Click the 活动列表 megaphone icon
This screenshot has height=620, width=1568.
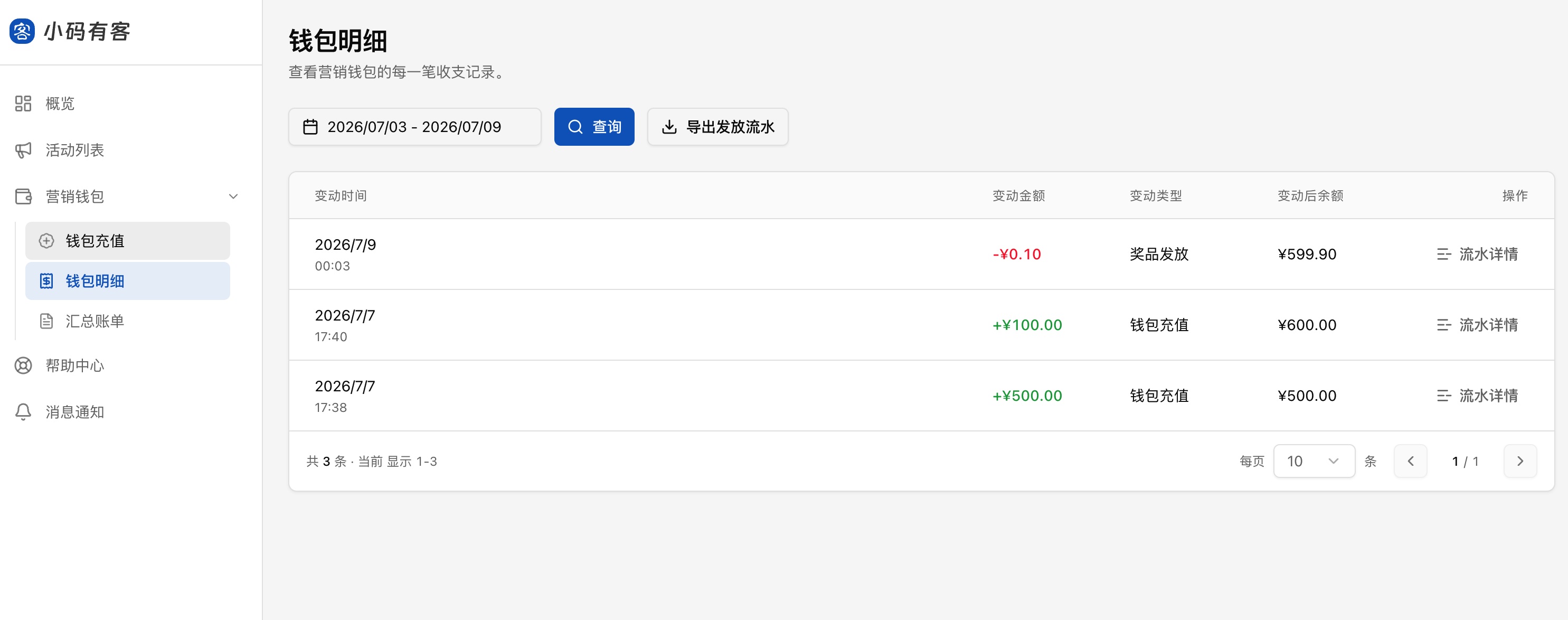pos(23,151)
